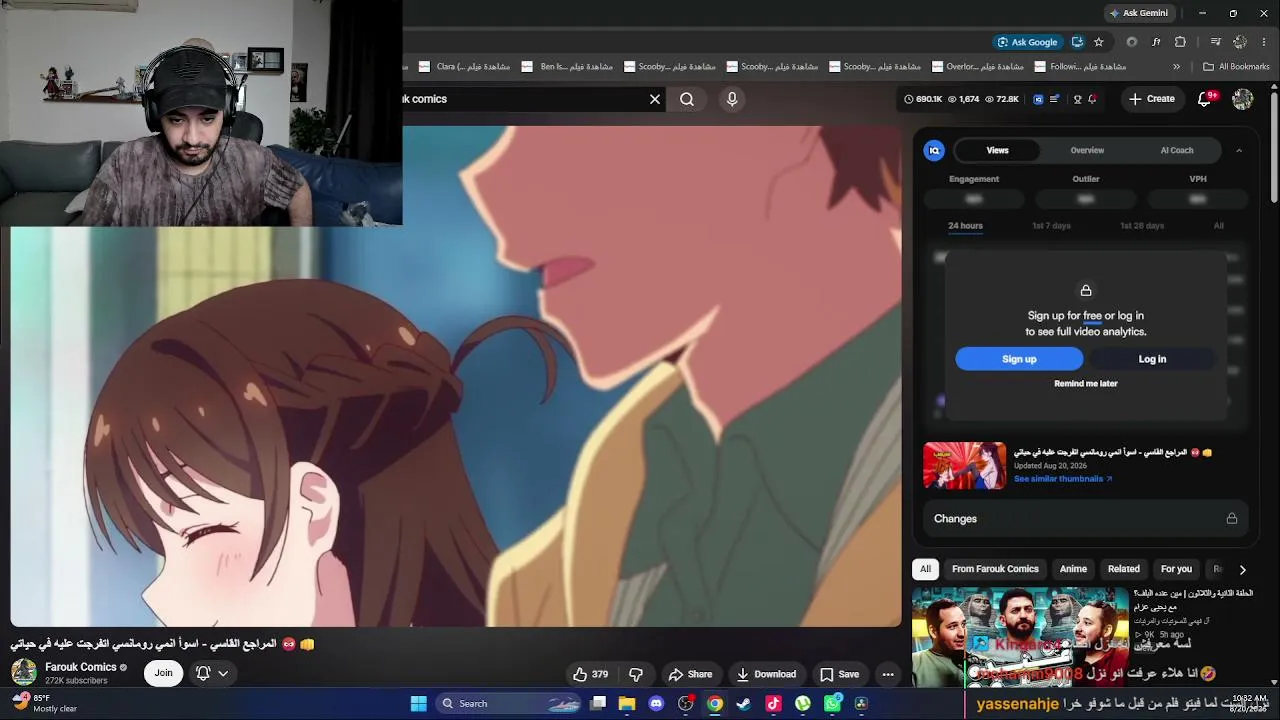Open Steam from the taskbar
The height and width of the screenshot is (720, 1280).
tap(744, 704)
